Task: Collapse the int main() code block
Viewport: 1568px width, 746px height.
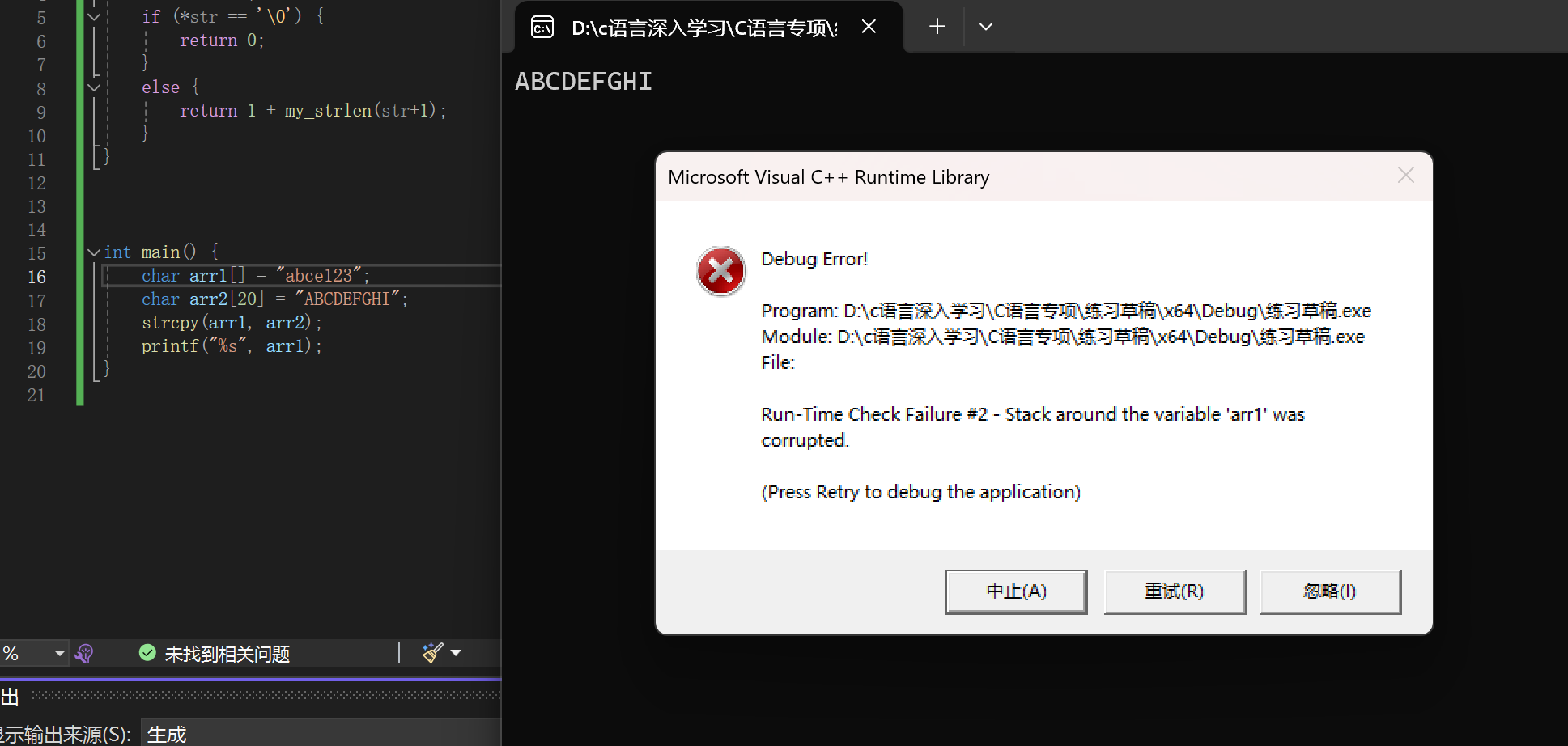Action: [x=94, y=252]
